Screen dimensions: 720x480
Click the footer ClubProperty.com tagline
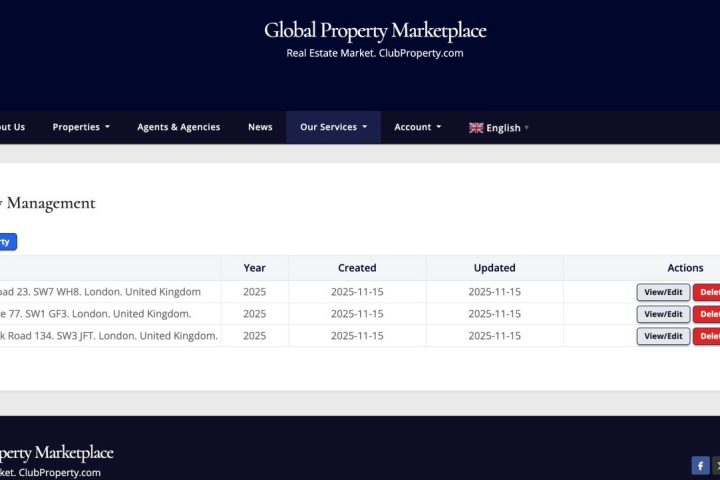pos(50,473)
